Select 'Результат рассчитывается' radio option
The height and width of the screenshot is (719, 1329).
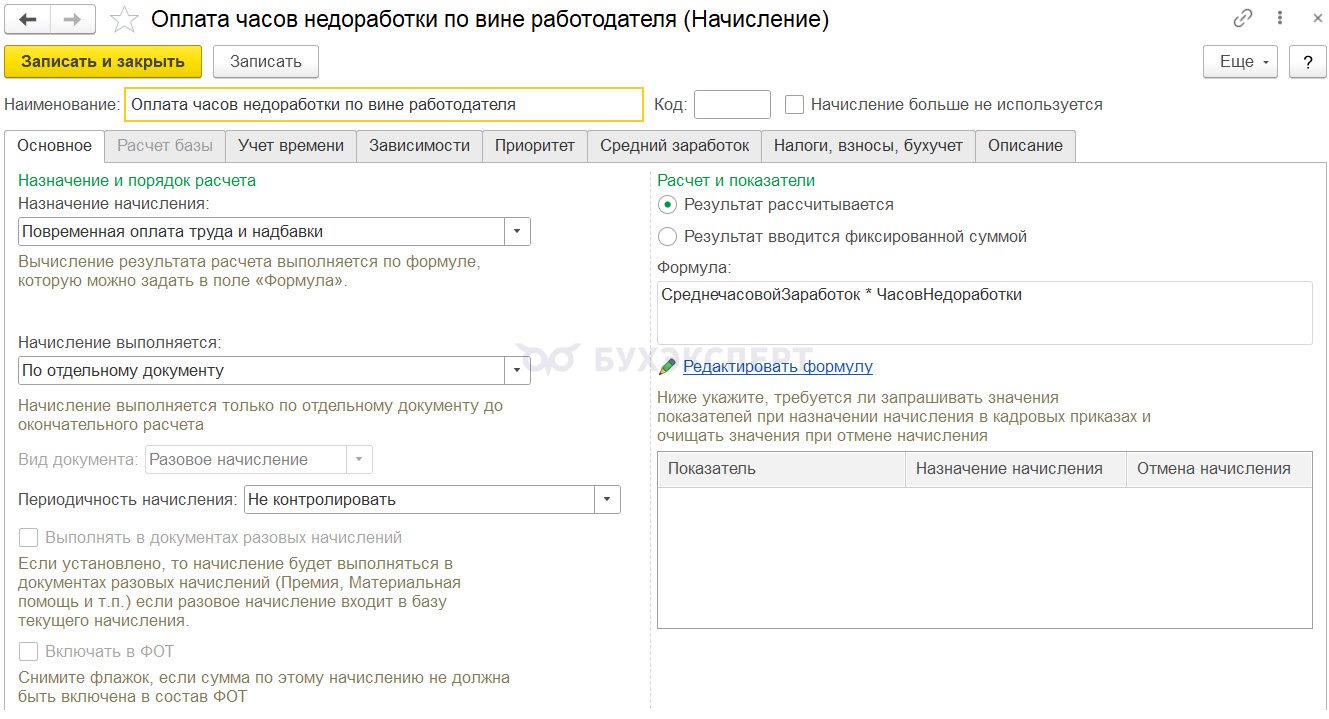tap(667, 204)
